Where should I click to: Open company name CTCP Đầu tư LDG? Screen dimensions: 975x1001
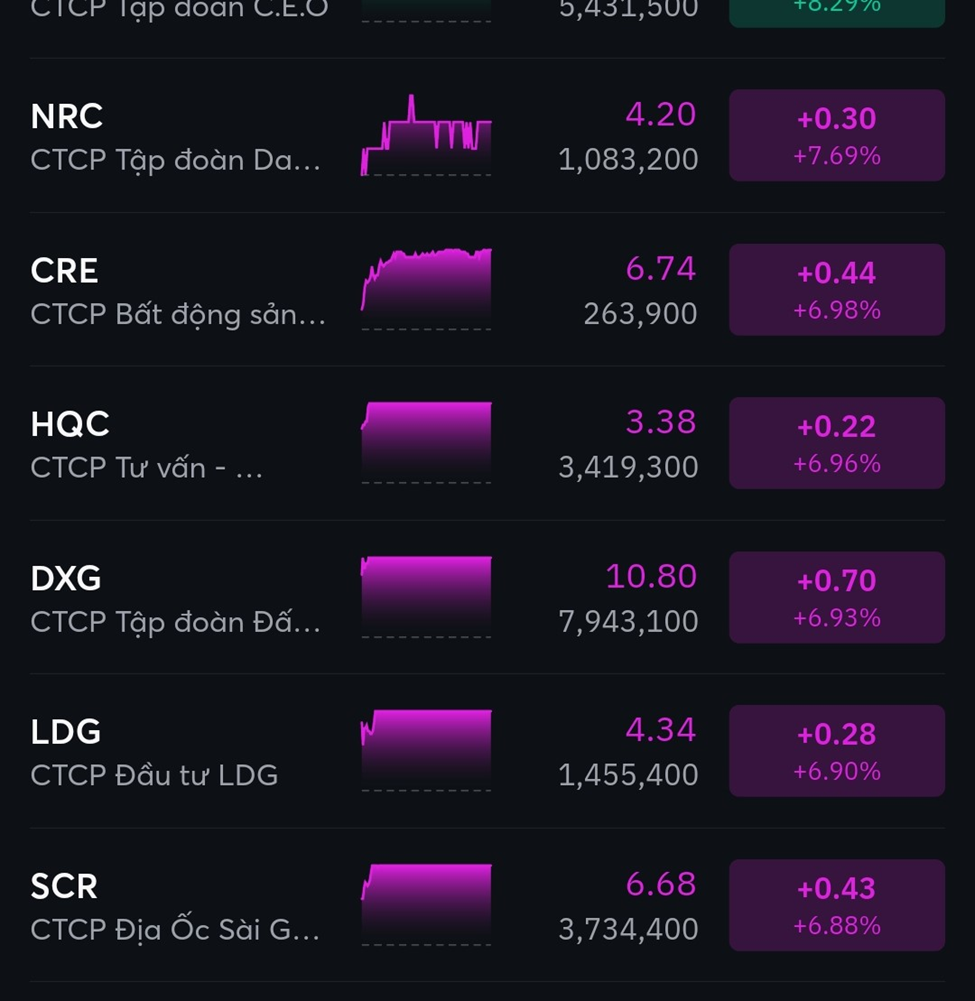[x=154, y=776]
